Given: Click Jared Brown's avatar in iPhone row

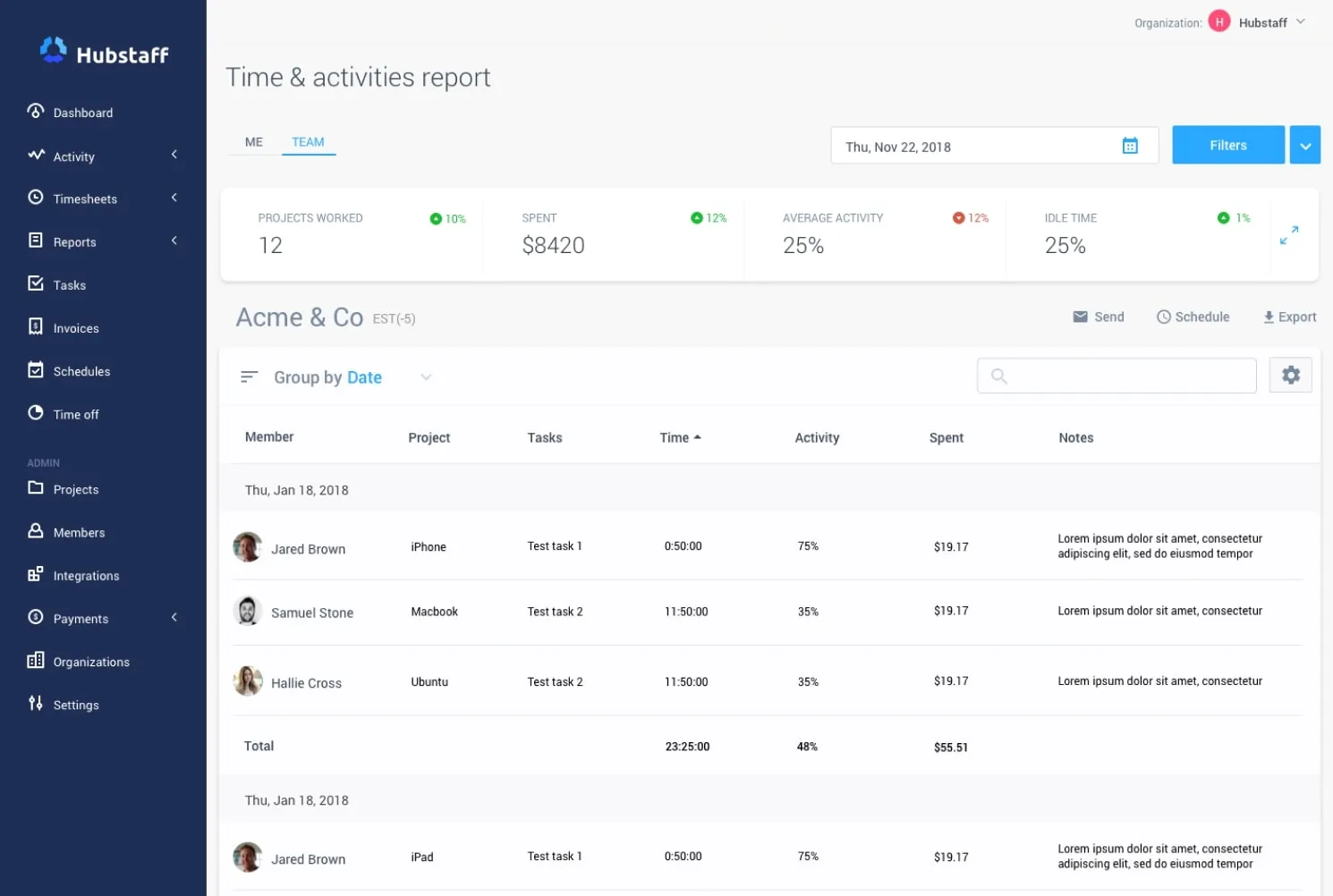Looking at the screenshot, I should 248,546.
